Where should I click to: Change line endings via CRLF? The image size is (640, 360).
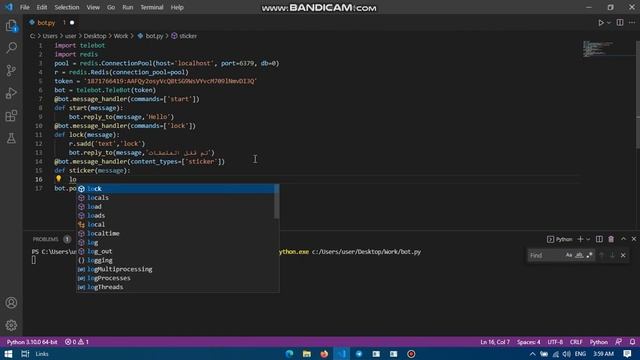(576, 342)
